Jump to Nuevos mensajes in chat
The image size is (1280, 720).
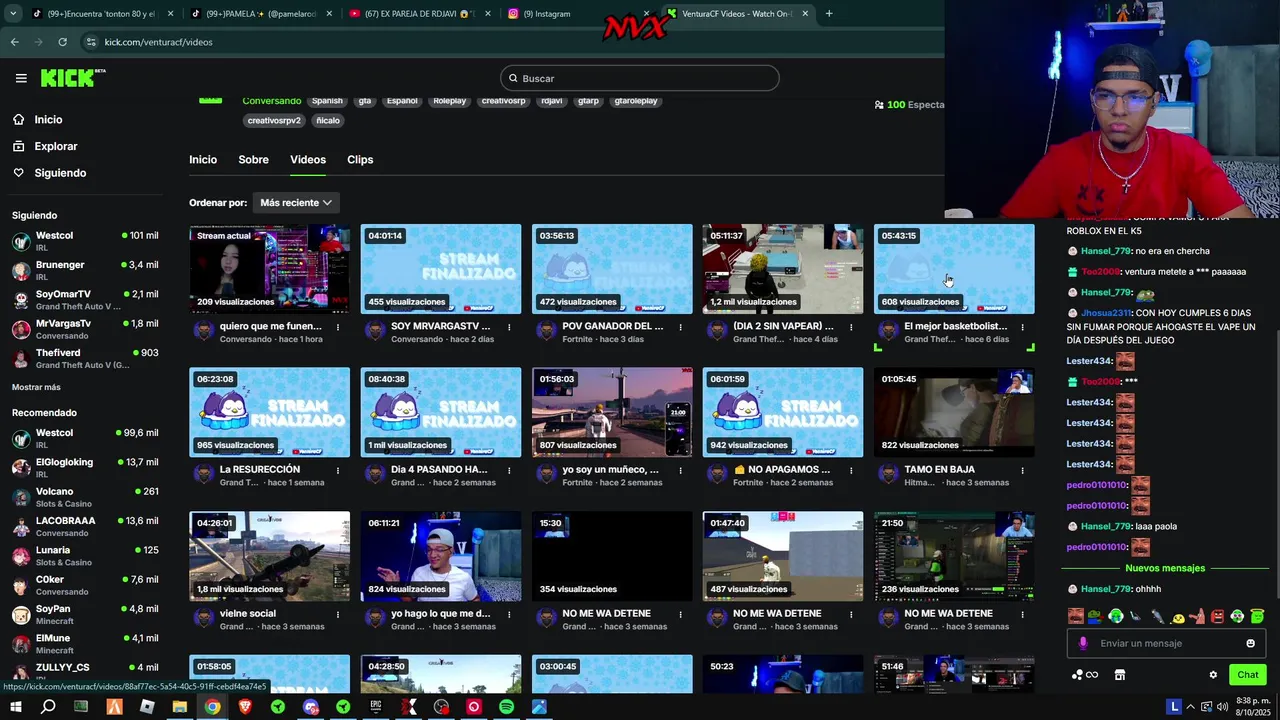click(1165, 568)
